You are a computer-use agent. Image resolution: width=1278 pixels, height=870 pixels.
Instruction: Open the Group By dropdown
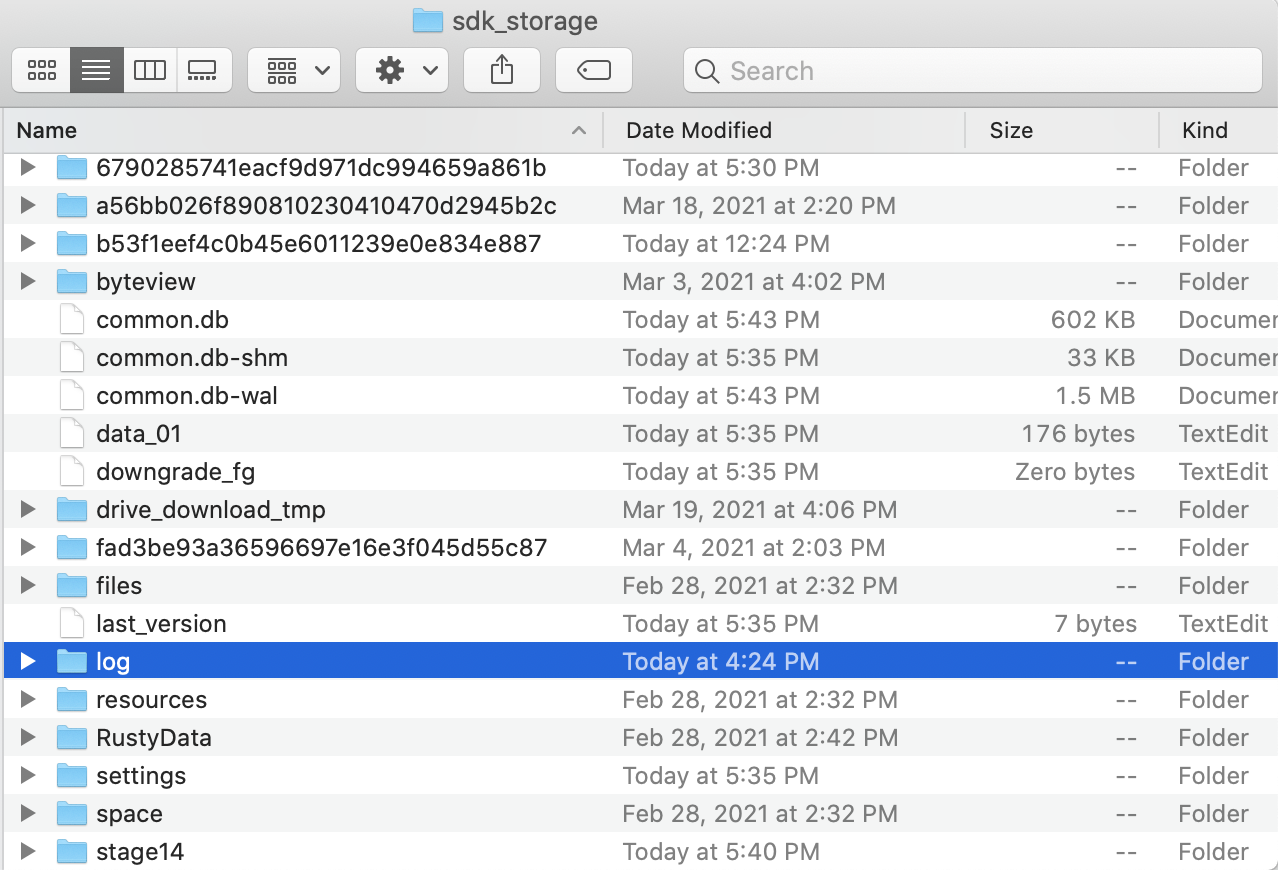[x=294, y=70]
